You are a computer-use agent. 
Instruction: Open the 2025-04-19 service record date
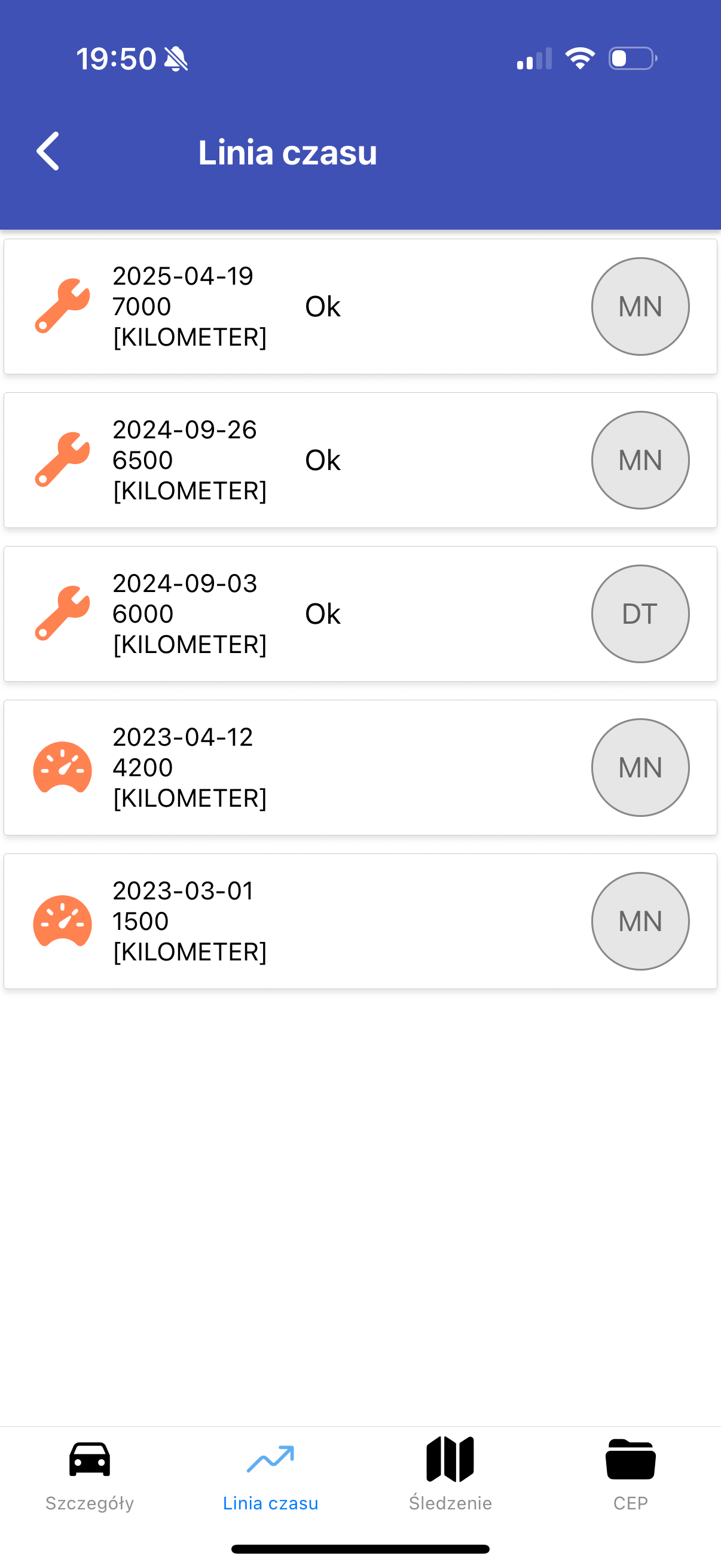click(x=183, y=276)
